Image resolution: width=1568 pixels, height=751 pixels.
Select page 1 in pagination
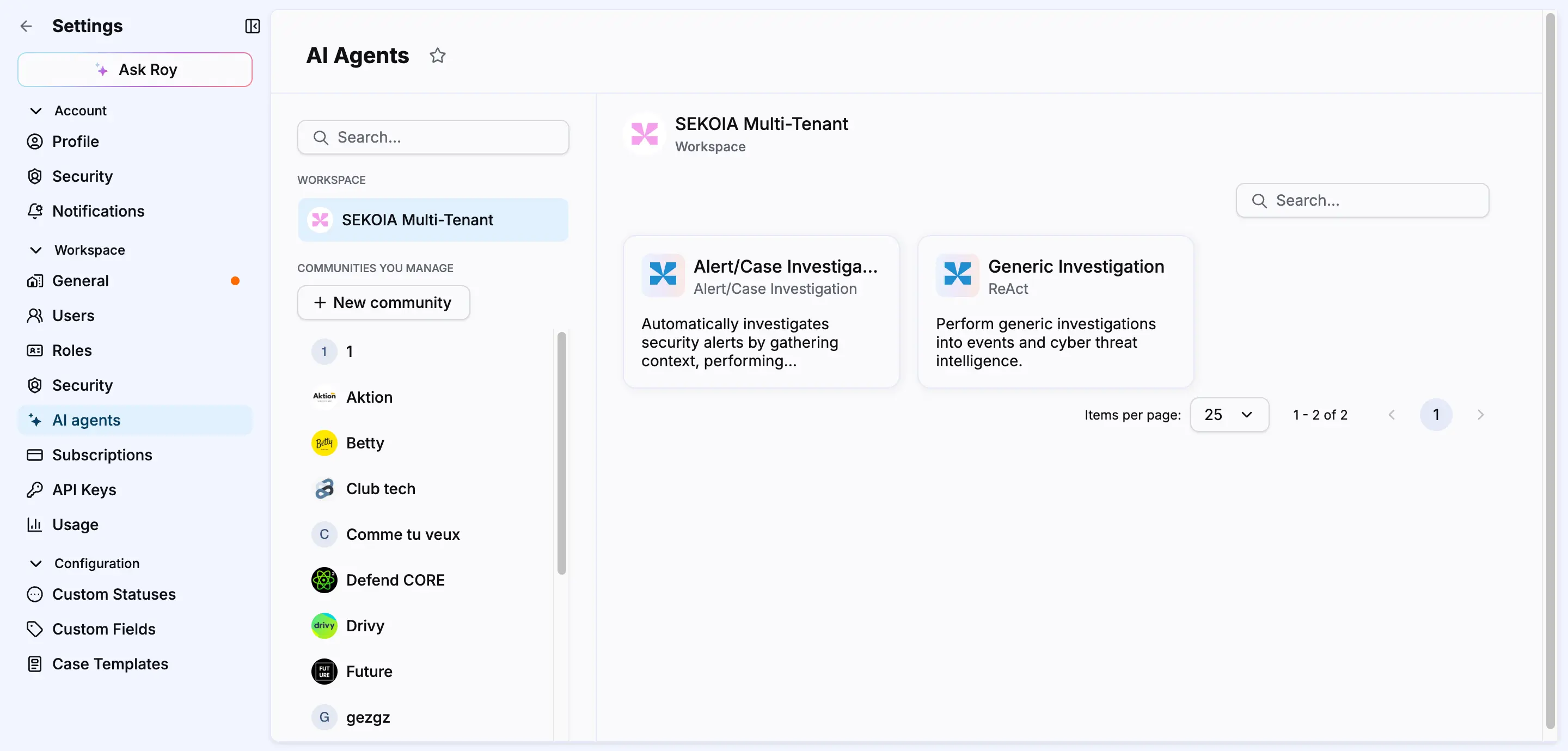(x=1436, y=415)
